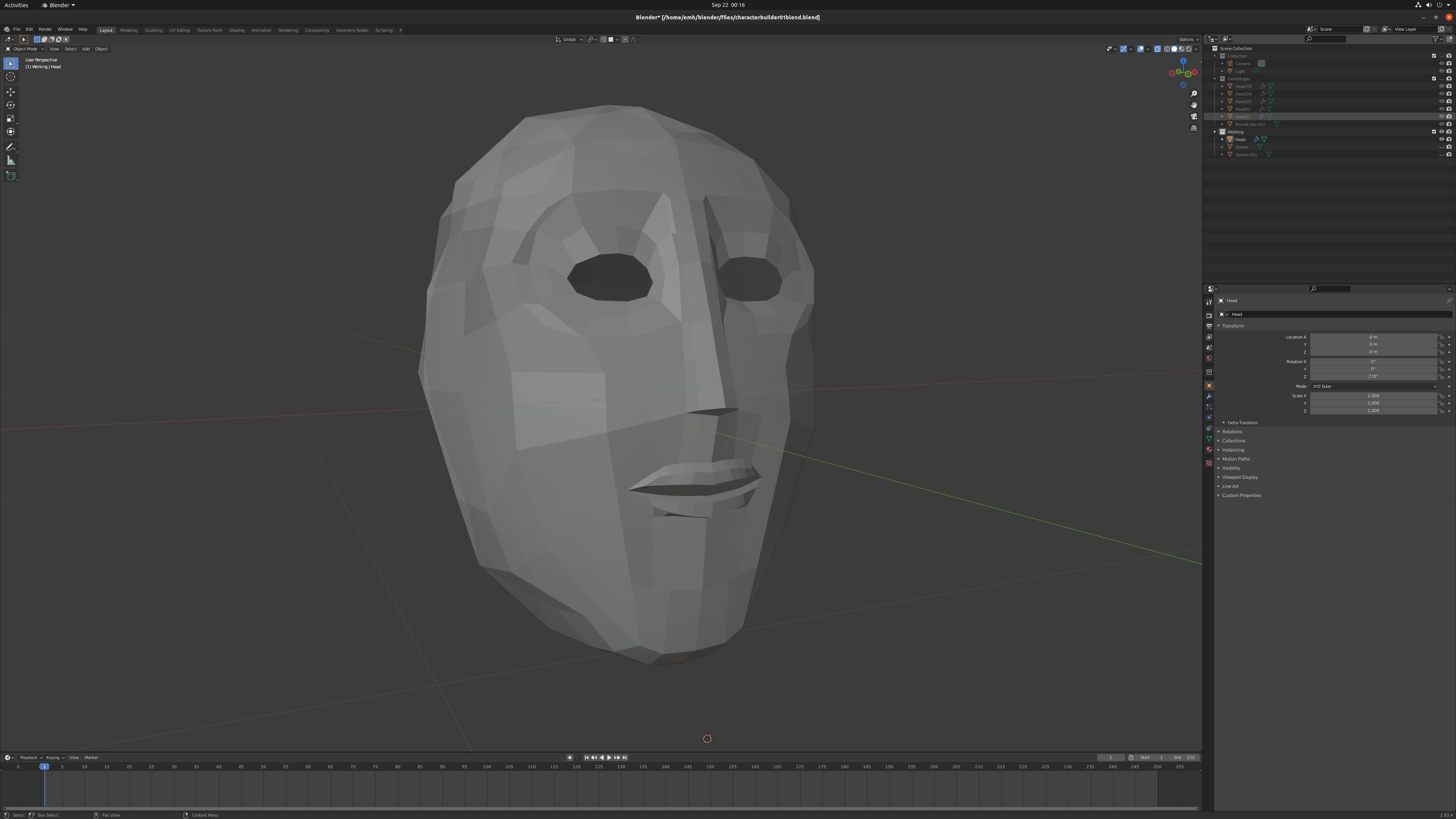1456x819 pixels.
Task: Toggle snapping magnet in the header
Action: (603, 39)
